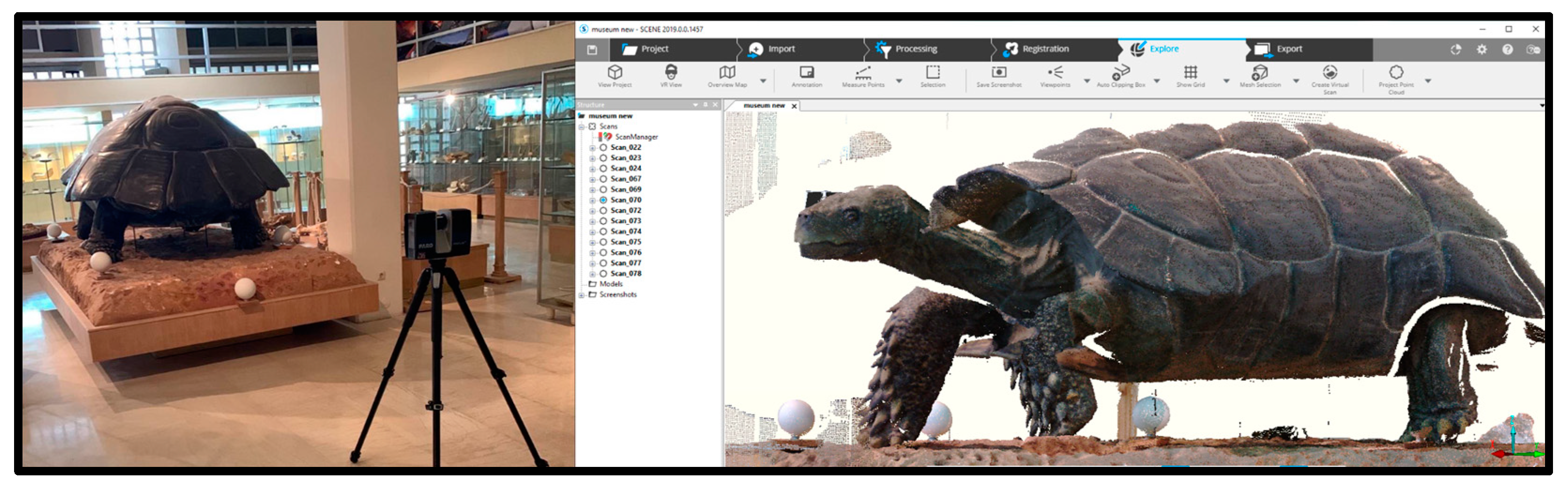The height and width of the screenshot is (488, 1568).
Task: Expand the Scan_067 tree node
Action: tap(592, 180)
